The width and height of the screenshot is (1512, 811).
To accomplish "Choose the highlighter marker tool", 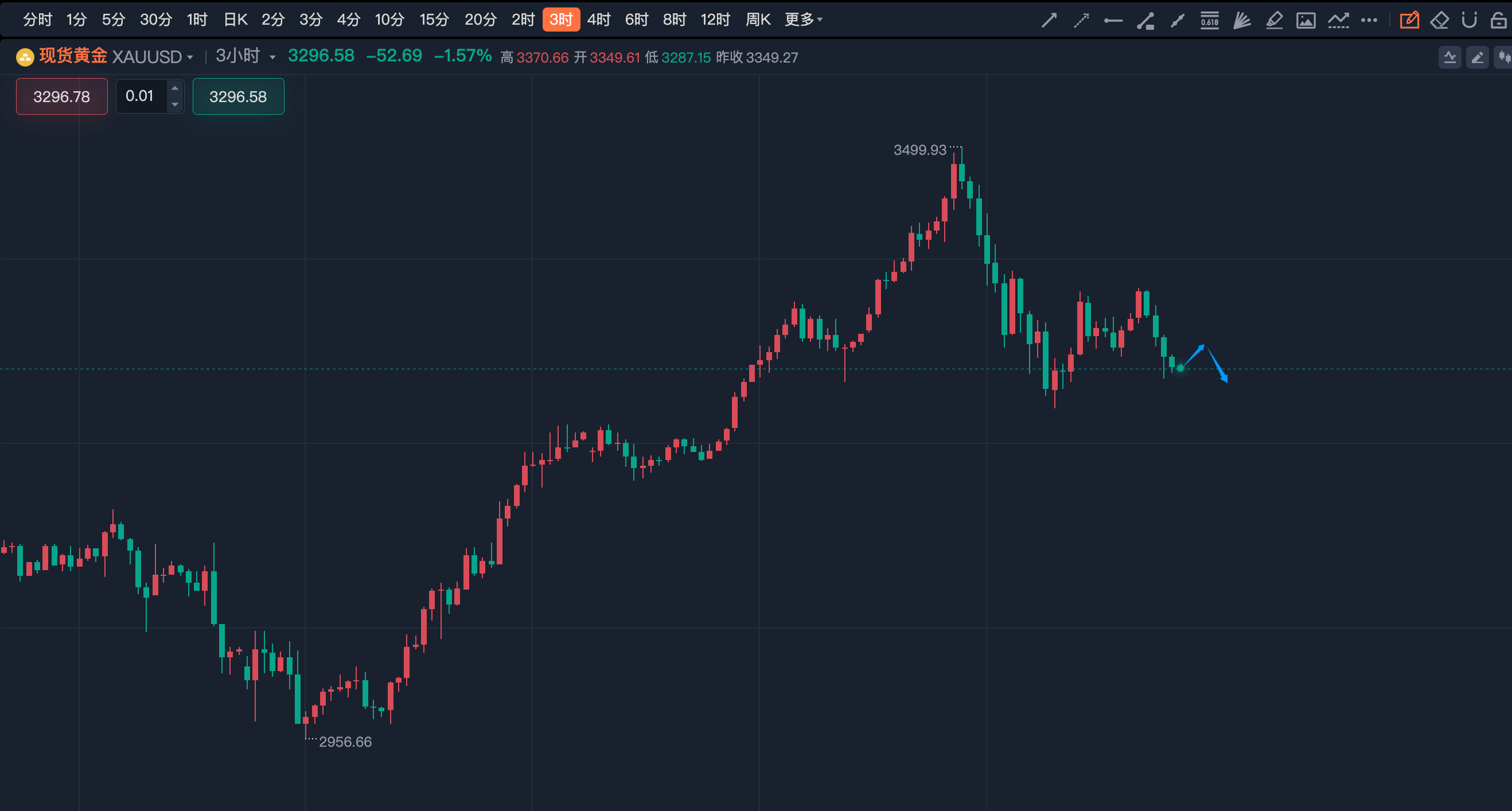I will point(1274,21).
